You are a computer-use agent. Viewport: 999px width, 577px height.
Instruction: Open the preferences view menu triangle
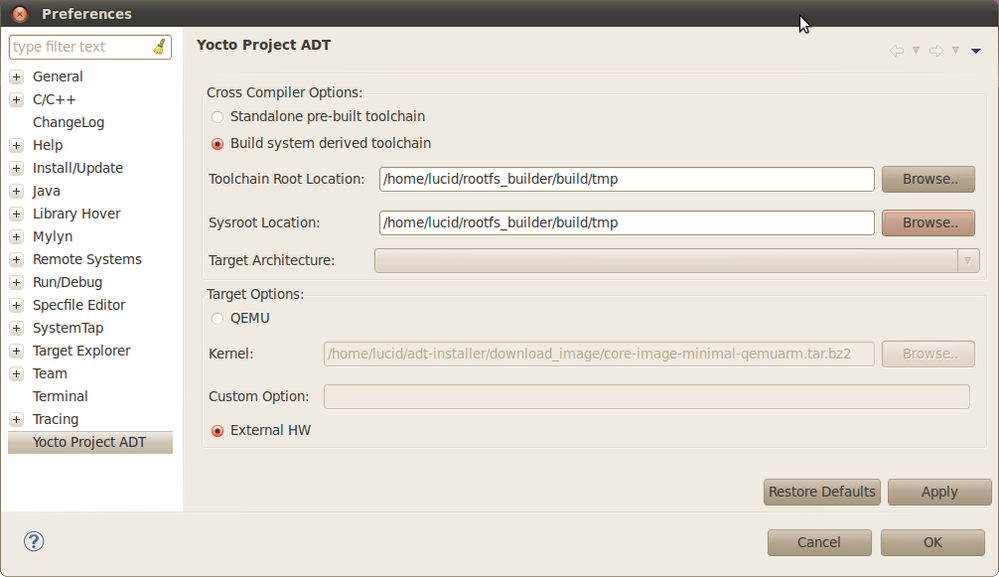pyautogui.click(x=976, y=51)
